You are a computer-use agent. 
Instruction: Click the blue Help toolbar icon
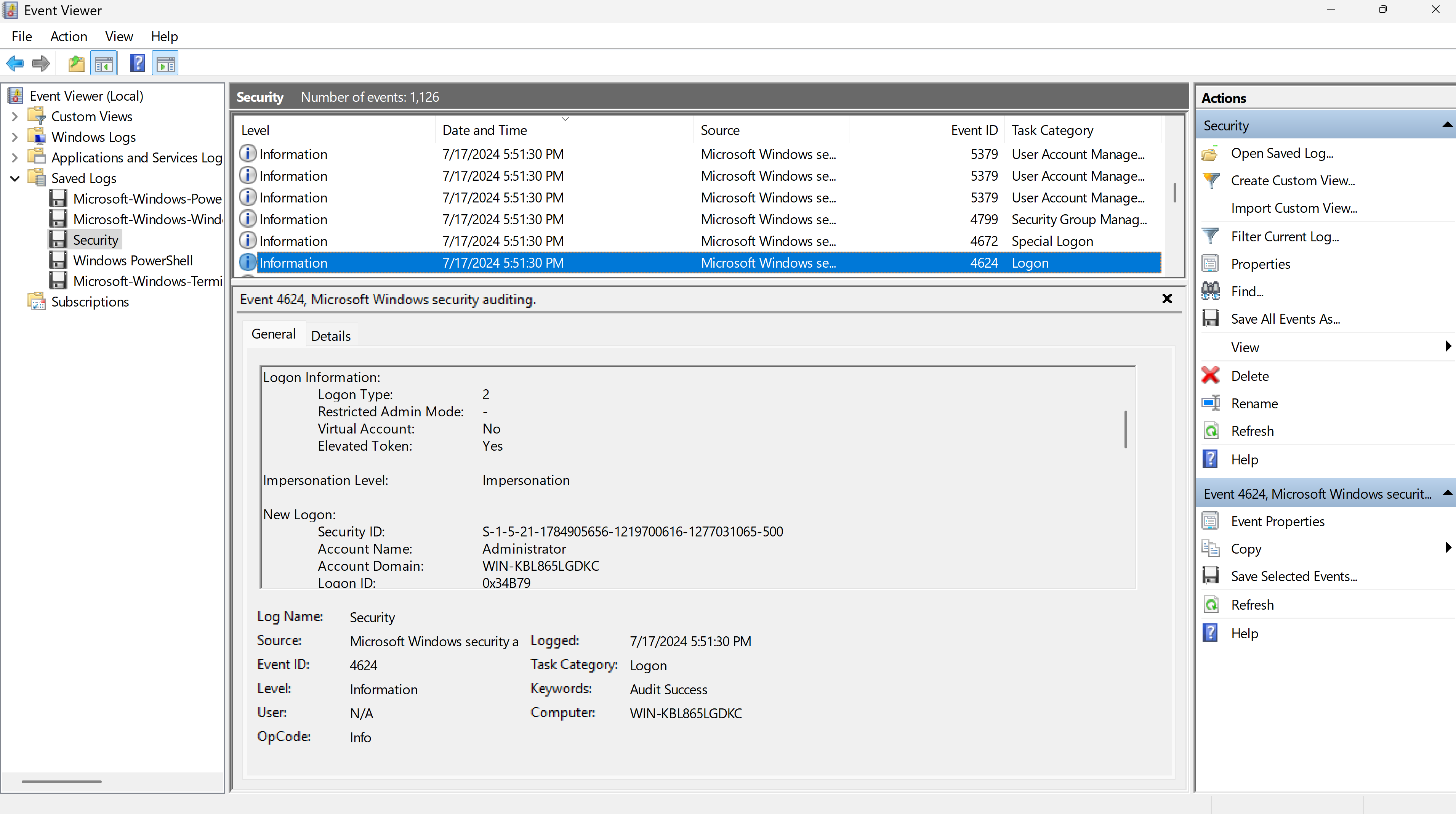point(137,63)
